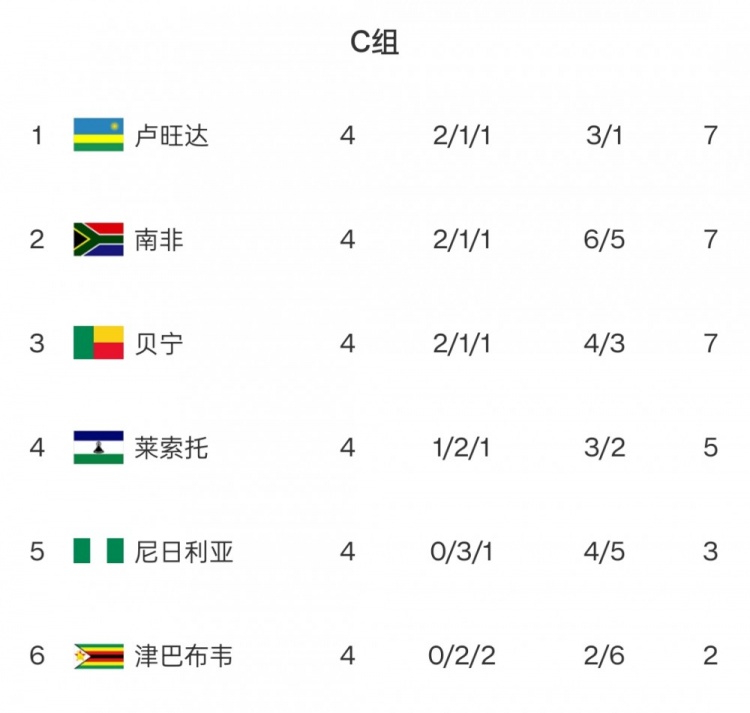Click Zimbabwe's 0/2/2 record

(462, 655)
